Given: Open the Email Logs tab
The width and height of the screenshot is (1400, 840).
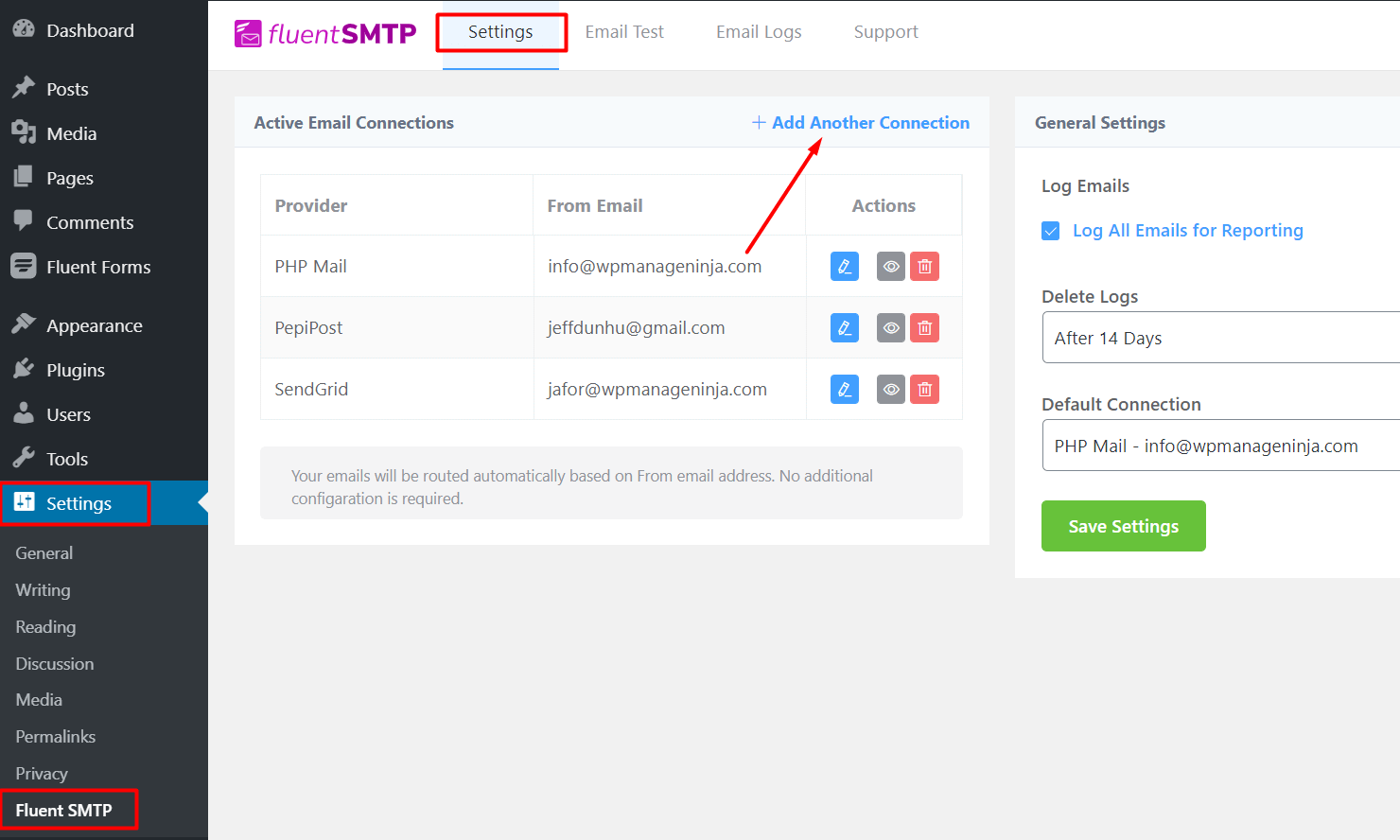Looking at the screenshot, I should (759, 32).
